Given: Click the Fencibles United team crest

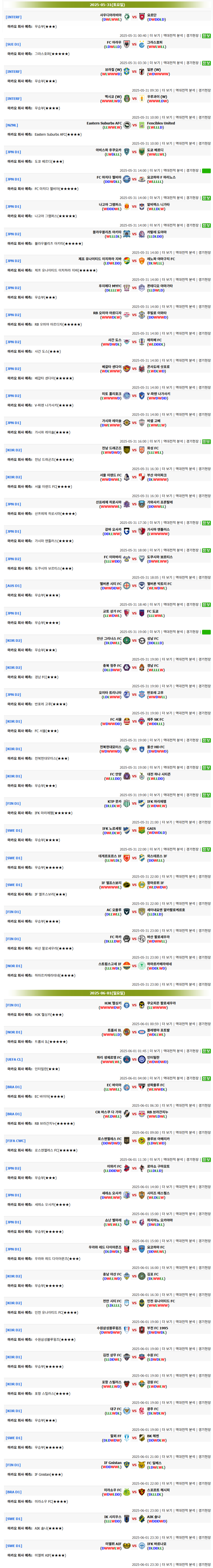Looking at the screenshot, I should 142,125.
